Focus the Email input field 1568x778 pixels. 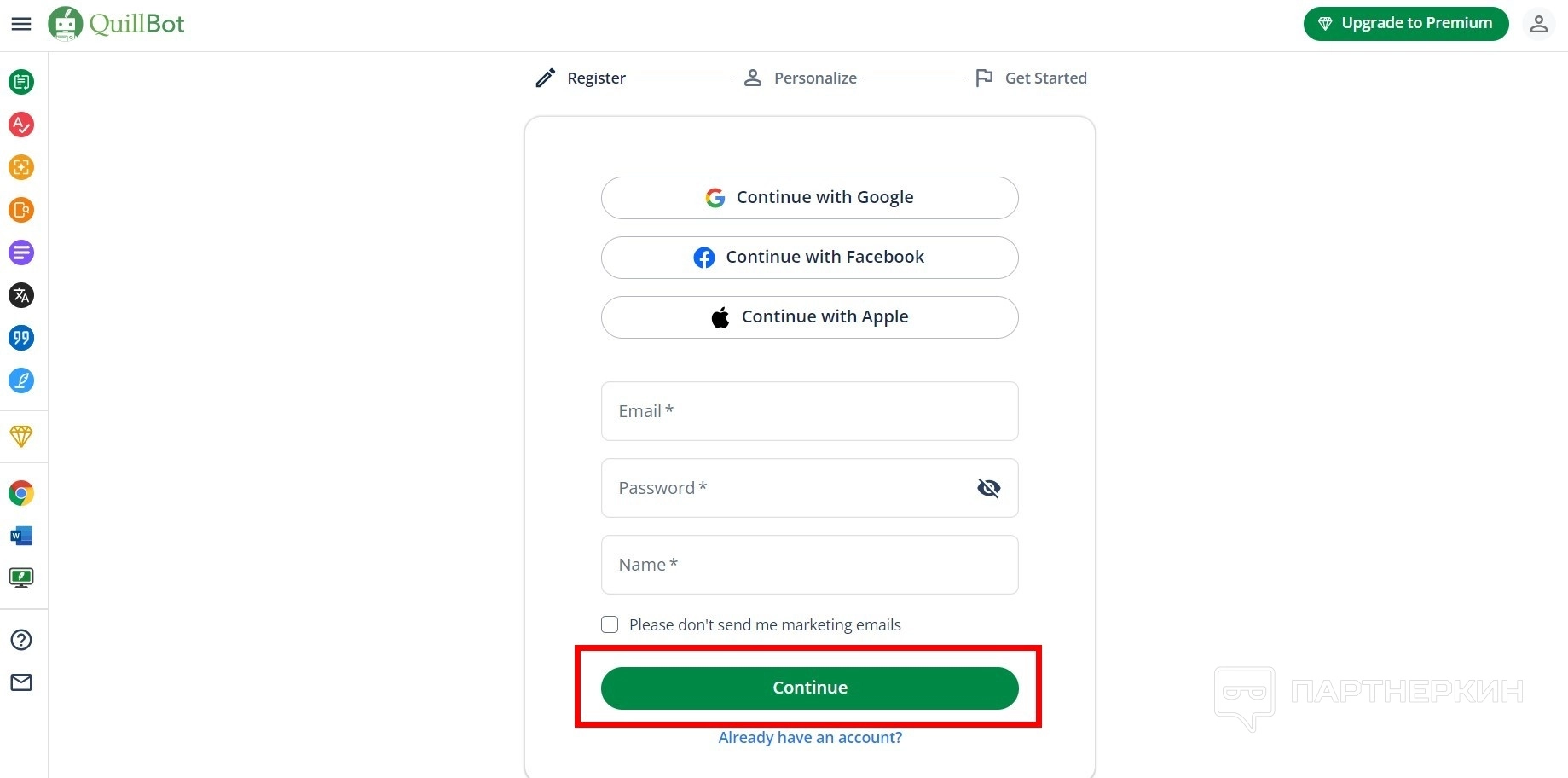(809, 411)
